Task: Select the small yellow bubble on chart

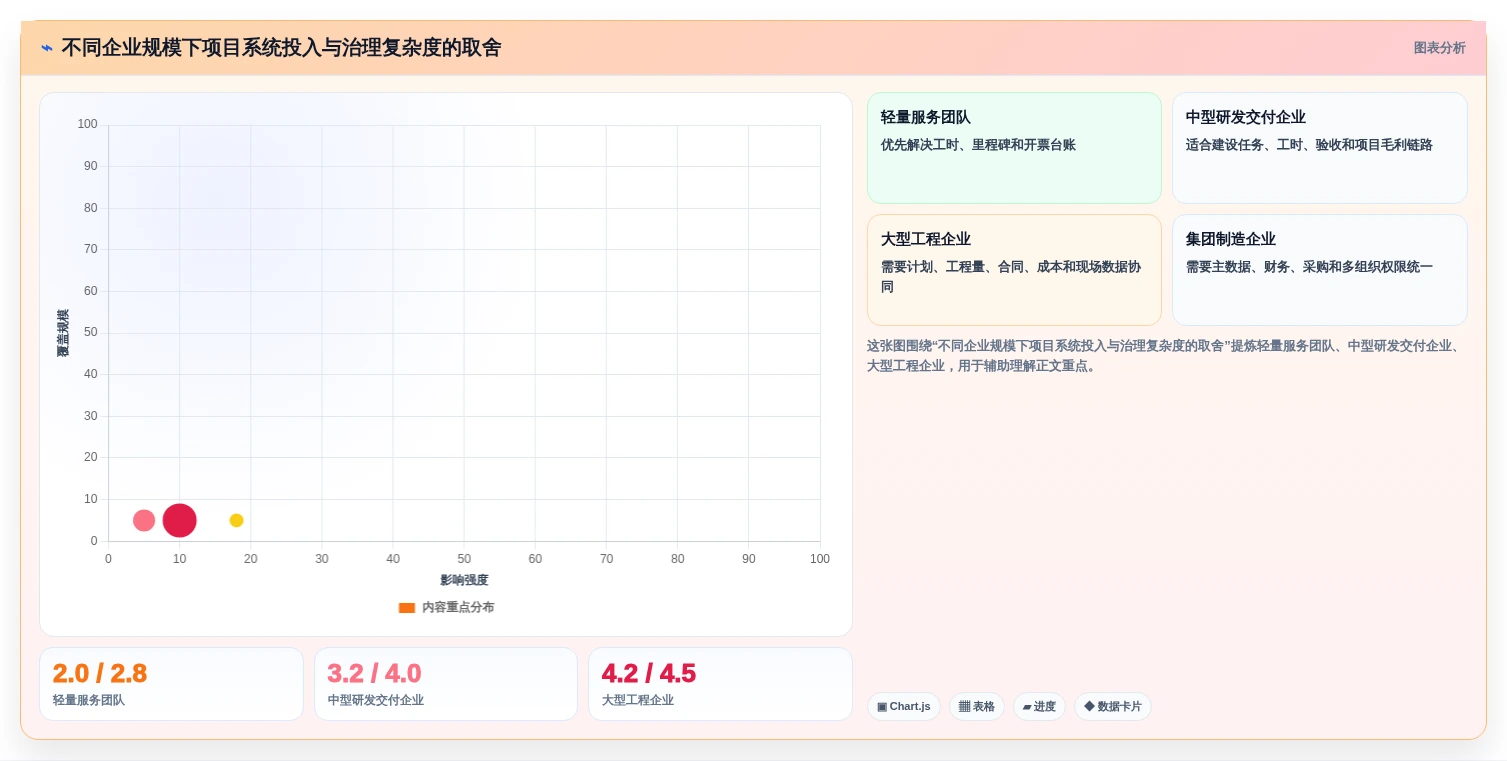Action: click(236, 520)
